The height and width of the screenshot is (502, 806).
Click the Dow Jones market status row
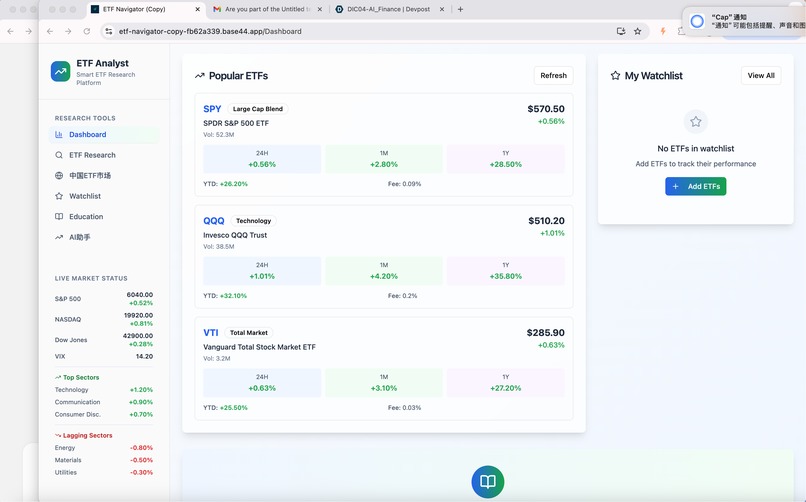[x=104, y=340]
